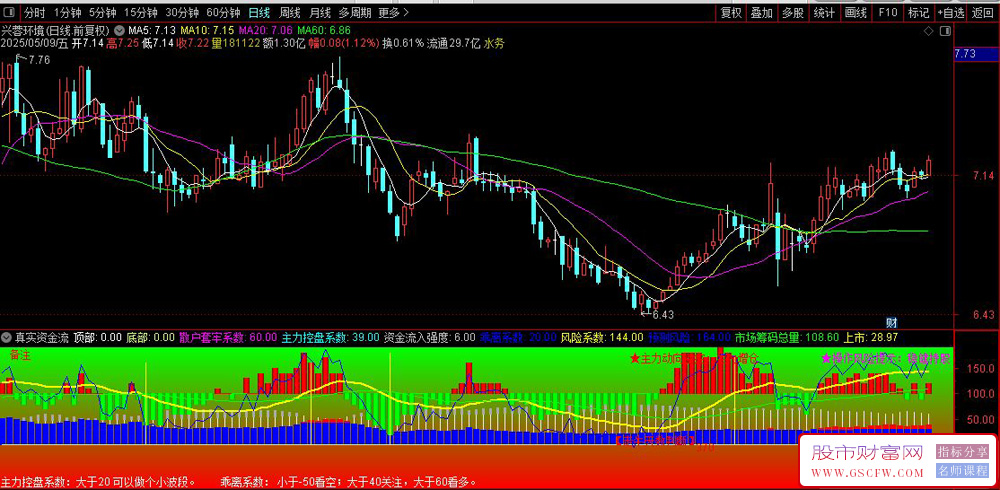The width and height of the screenshot is (1000, 490).
Task: Click the 顶部: 0.00 value
Action: (97, 337)
